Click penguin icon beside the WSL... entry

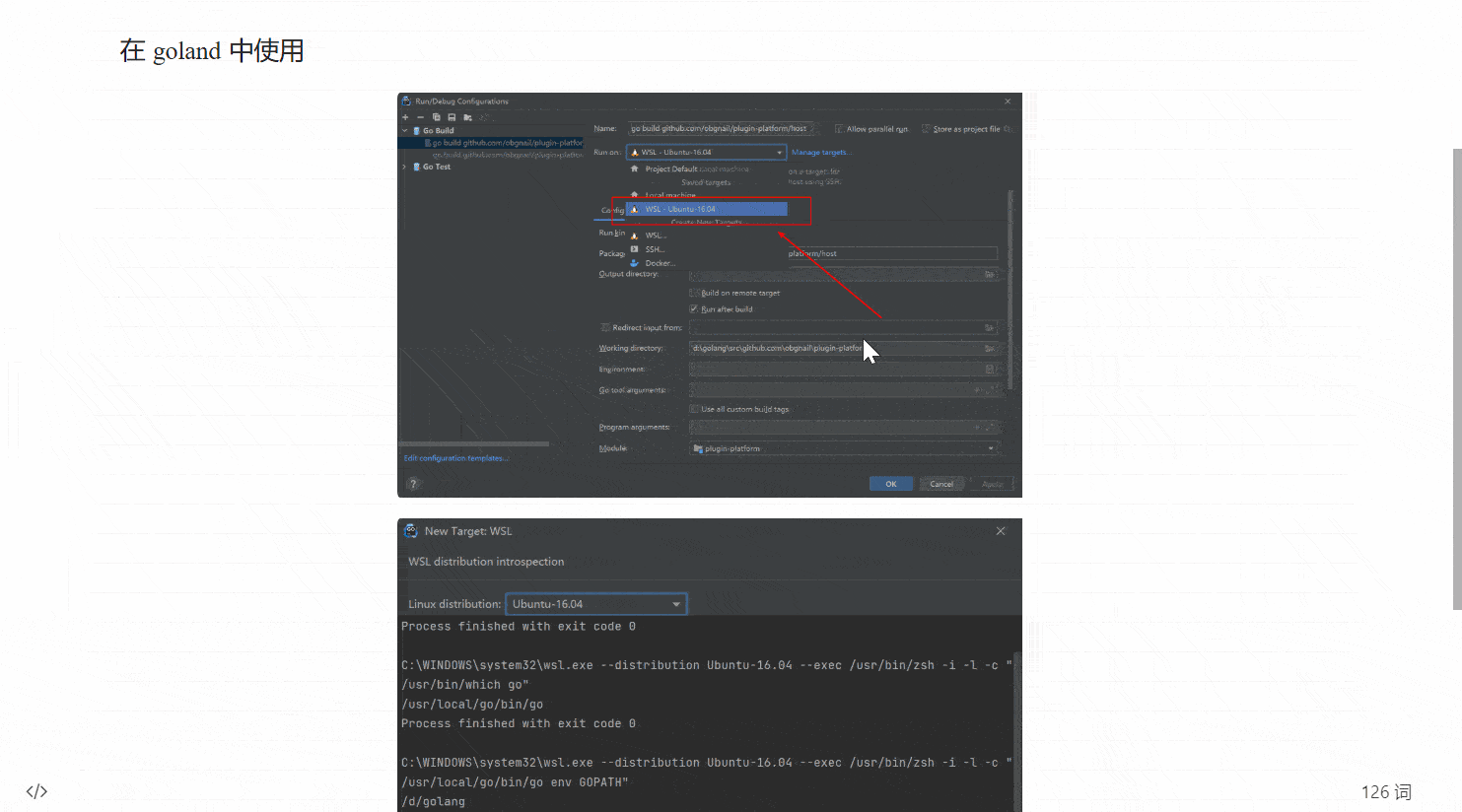point(635,236)
